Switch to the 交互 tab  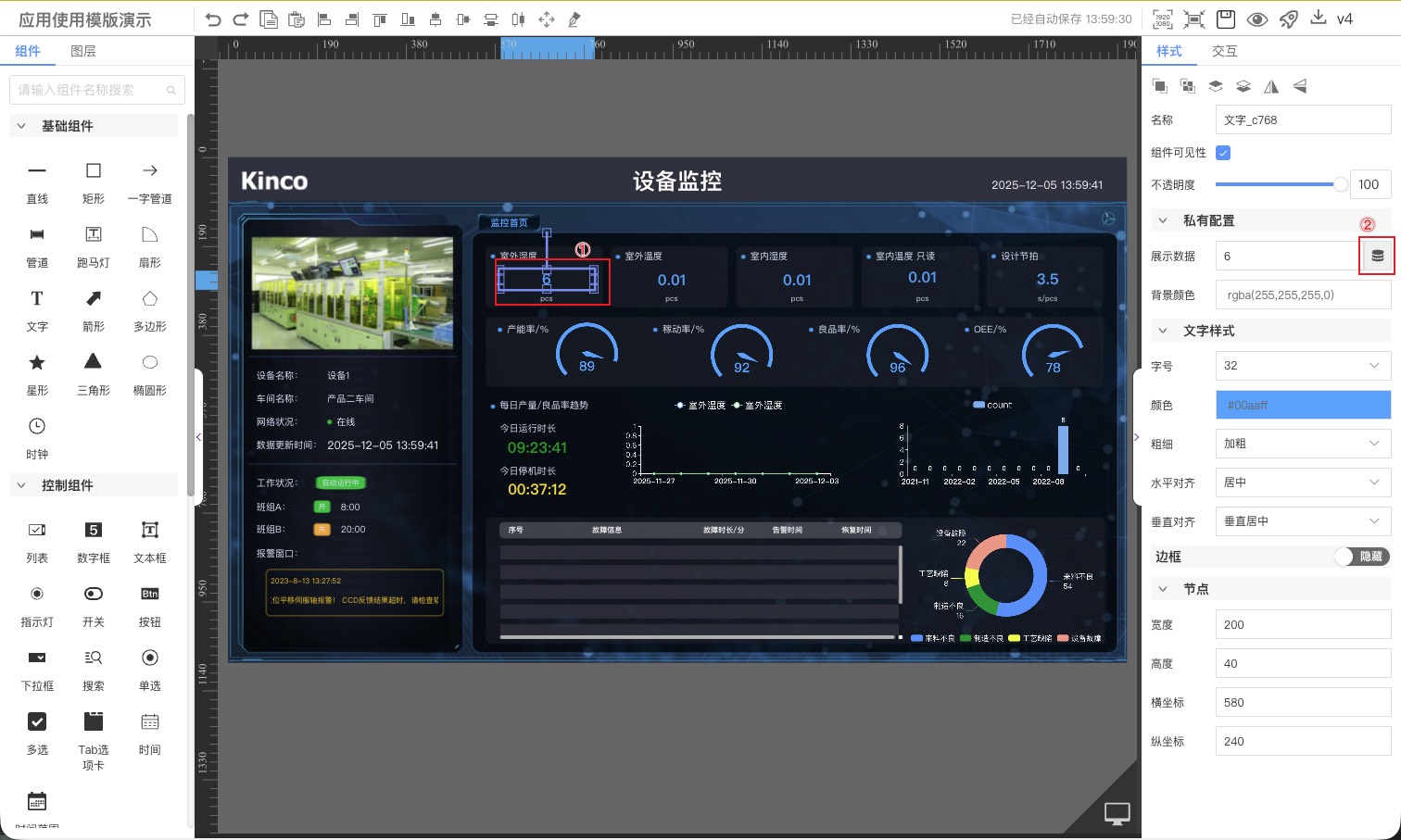pyautogui.click(x=1224, y=51)
